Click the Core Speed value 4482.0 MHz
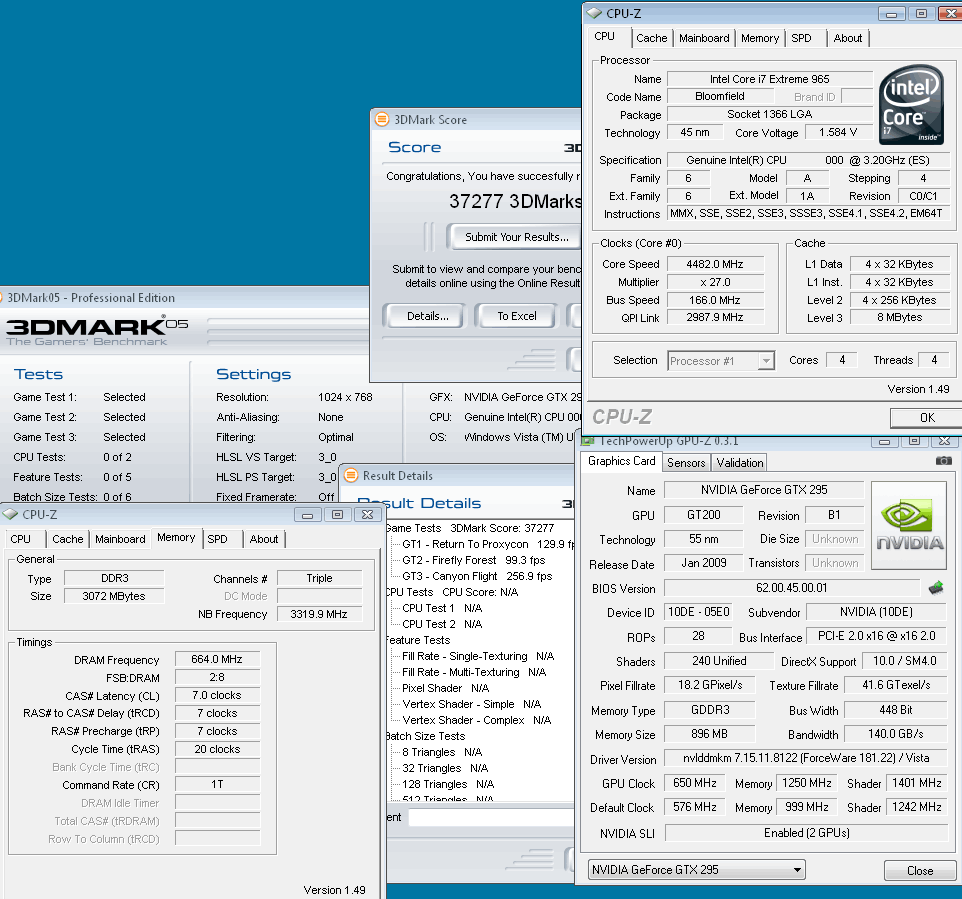This screenshot has width=962, height=899. pos(715,264)
